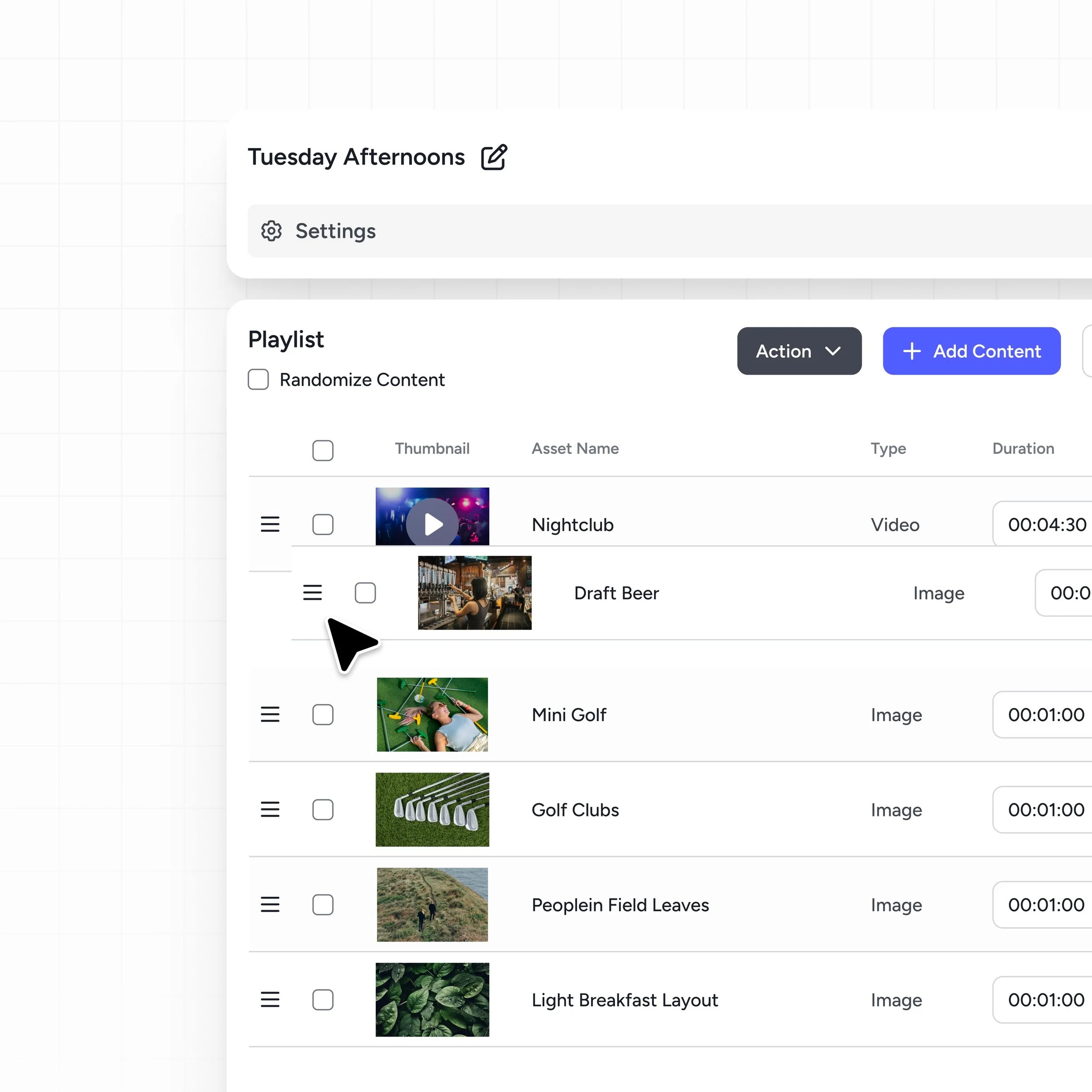Viewport: 1092px width, 1092px height.
Task: Grab the drag handle for Draft Beer
Action: point(313,592)
